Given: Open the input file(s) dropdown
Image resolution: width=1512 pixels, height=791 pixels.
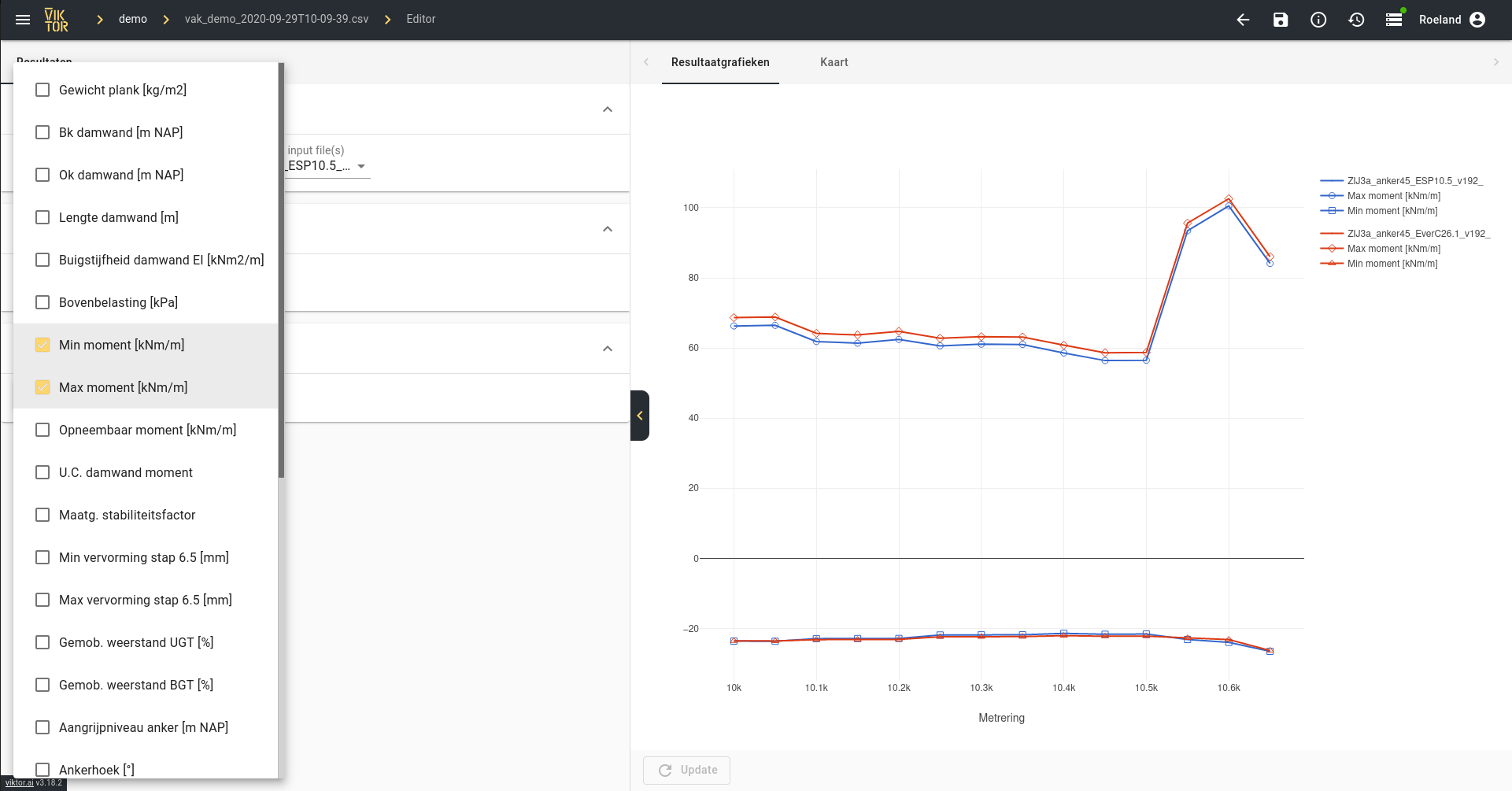Looking at the screenshot, I should pos(327,166).
